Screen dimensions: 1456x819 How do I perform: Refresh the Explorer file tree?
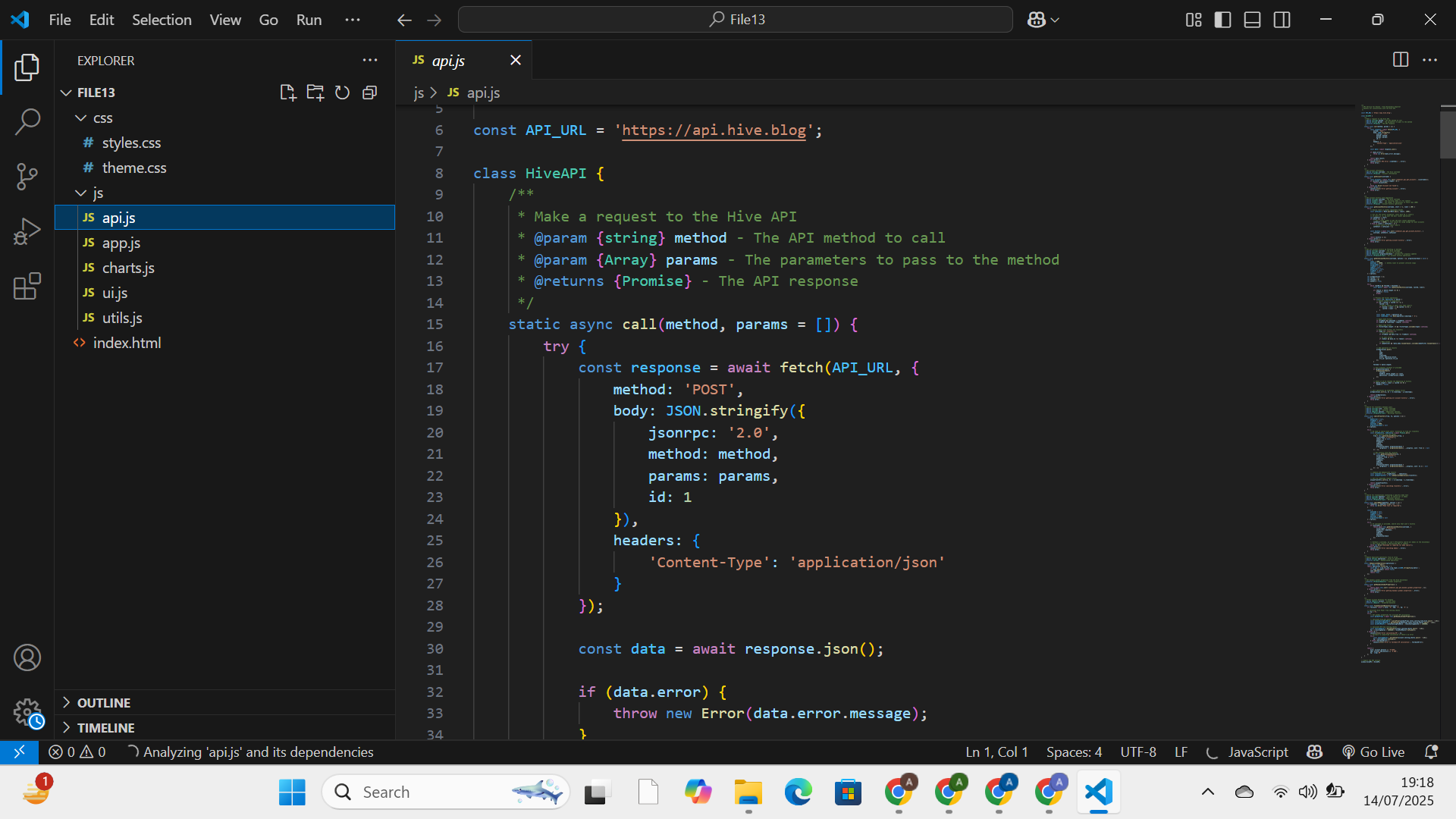(342, 93)
